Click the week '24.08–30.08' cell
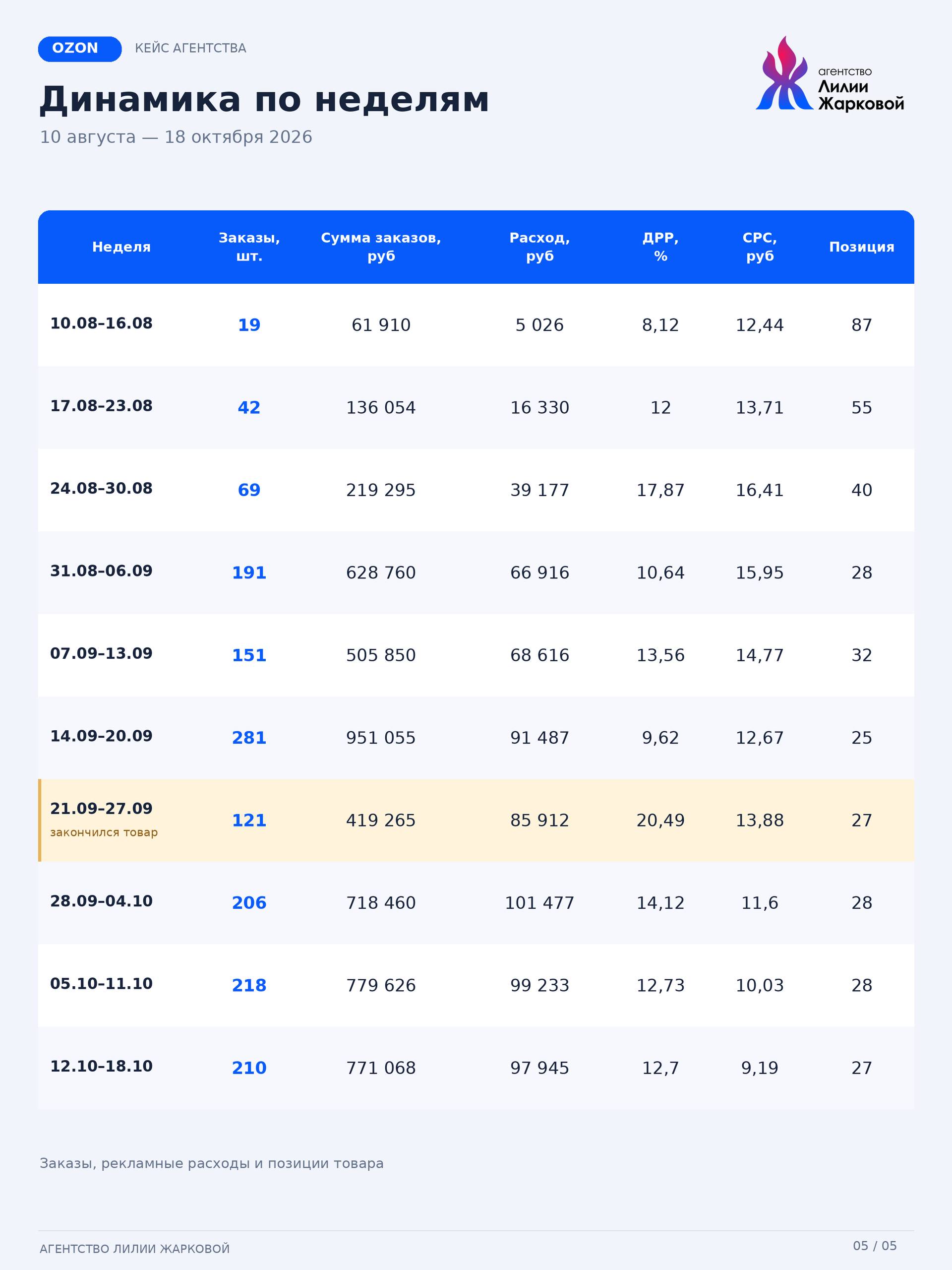The image size is (952, 1270). tap(102, 489)
